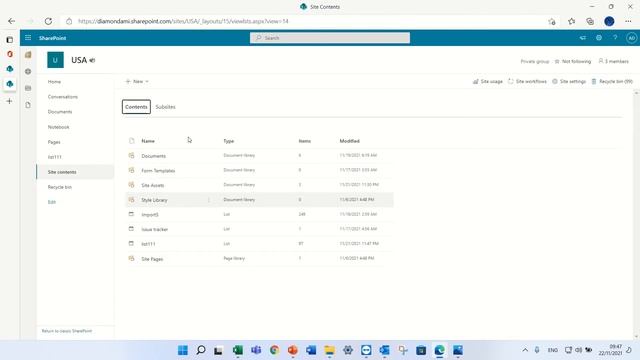Click into the SharePoint search box
Screen dimensions: 640x360
330,38
